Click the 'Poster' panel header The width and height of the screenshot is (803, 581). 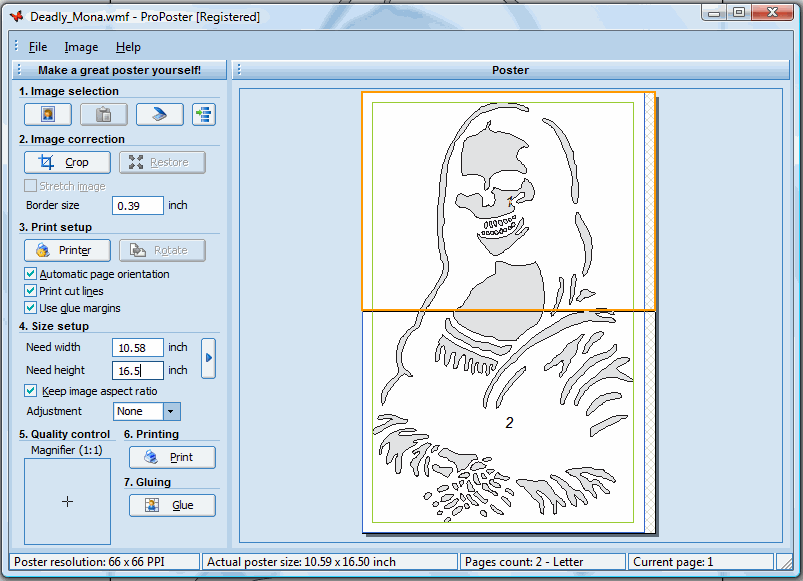[510, 70]
